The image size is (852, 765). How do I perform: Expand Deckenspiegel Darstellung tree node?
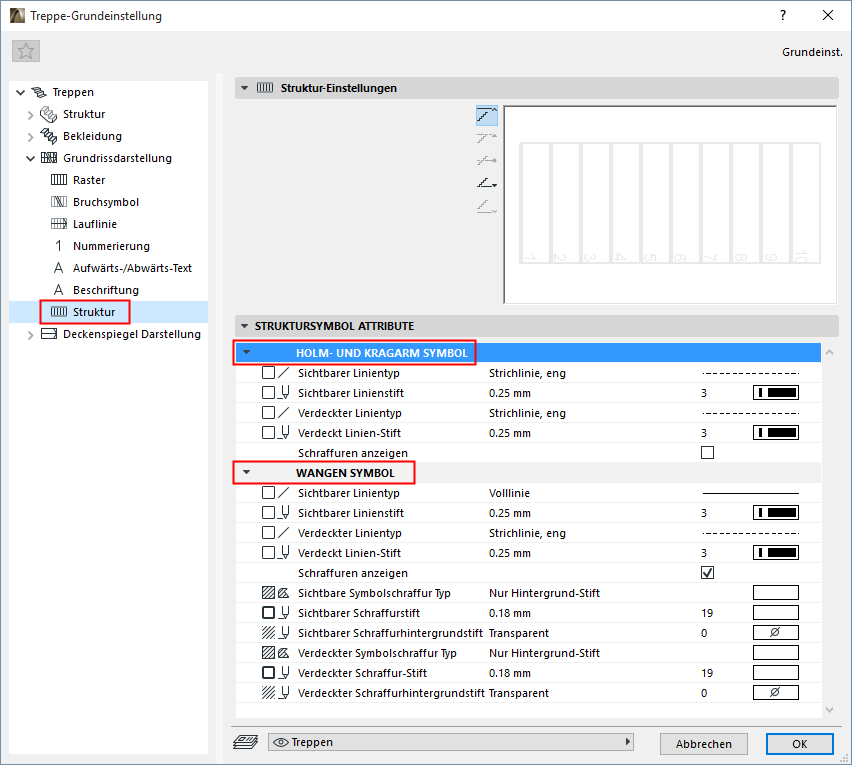pyautogui.click(x=30, y=335)
